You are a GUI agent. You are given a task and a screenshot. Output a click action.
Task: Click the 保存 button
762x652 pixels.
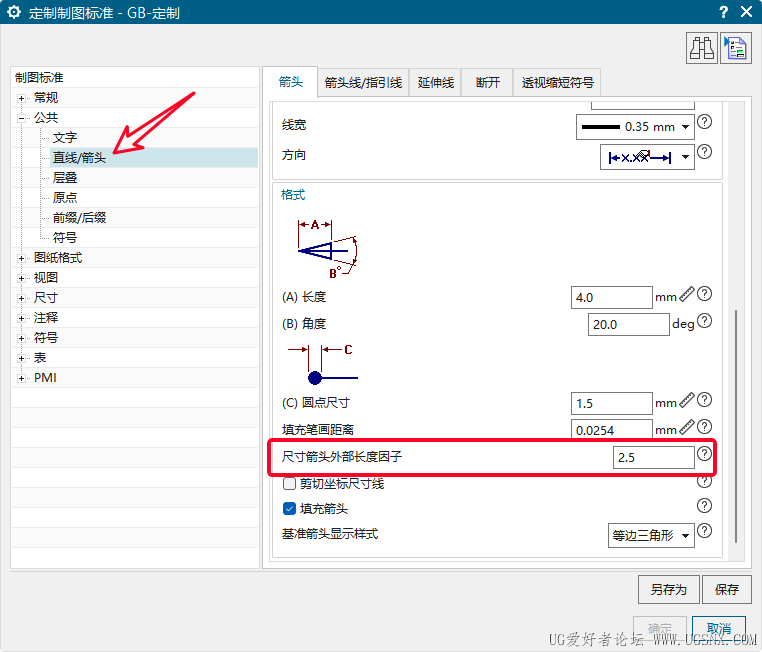pyautogui.click(x=727, y=589)
